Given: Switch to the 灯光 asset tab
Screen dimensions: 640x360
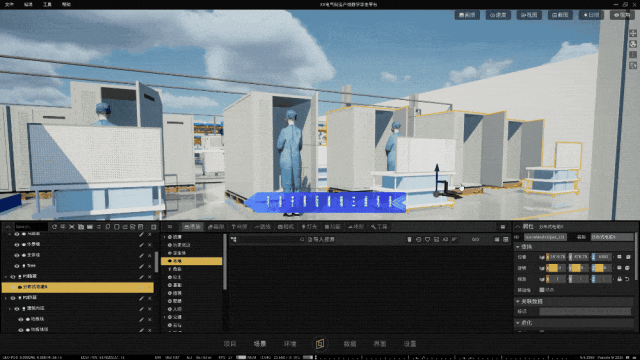Looking at the screenshot, I should click(309, 227).
